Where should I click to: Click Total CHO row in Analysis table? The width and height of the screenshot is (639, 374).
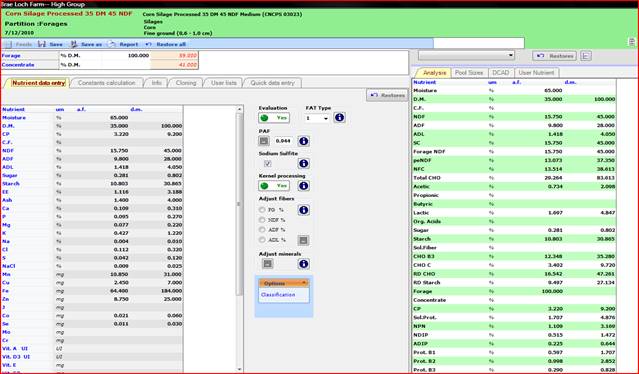point(514,178)
